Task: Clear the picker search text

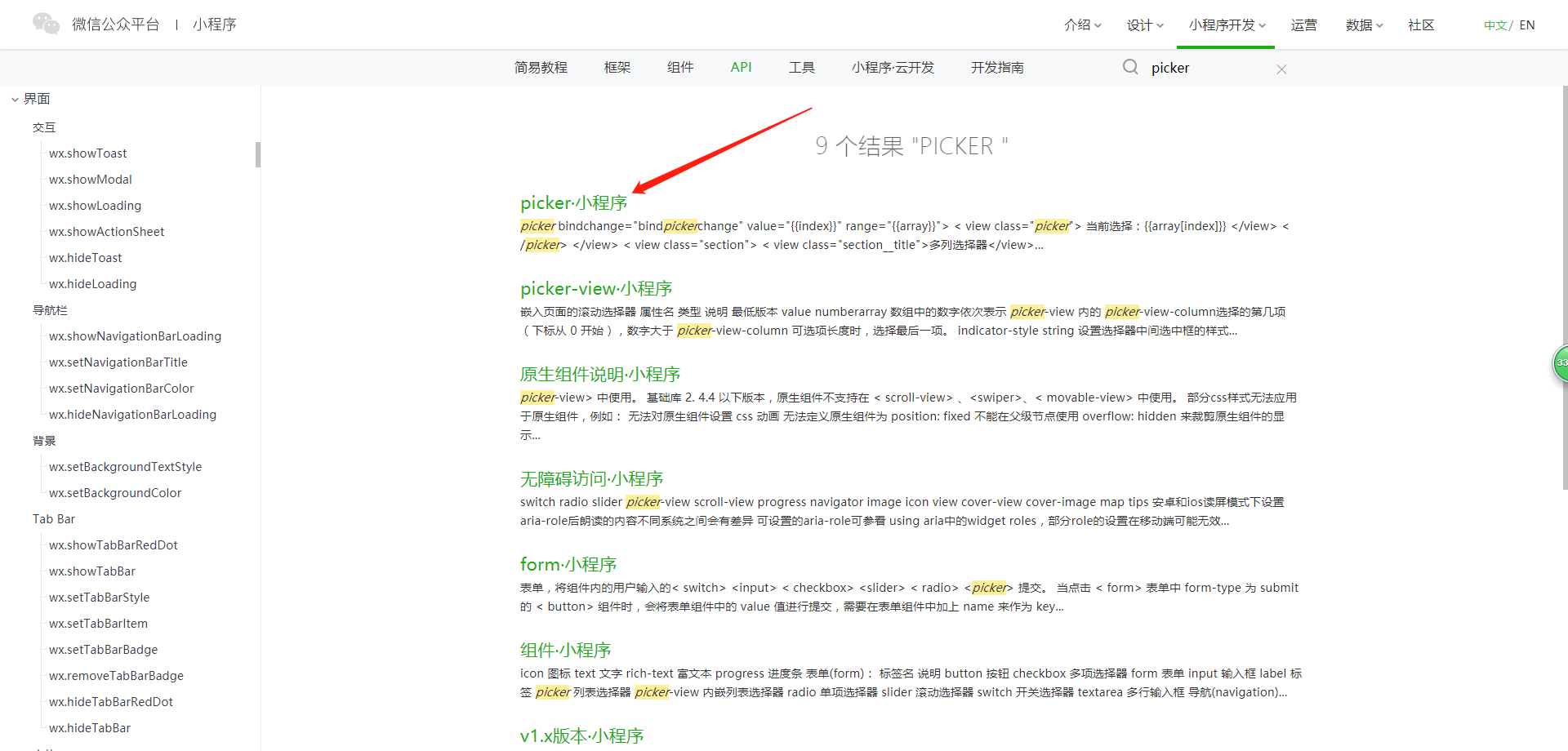Action: (x=1281, y=69)
